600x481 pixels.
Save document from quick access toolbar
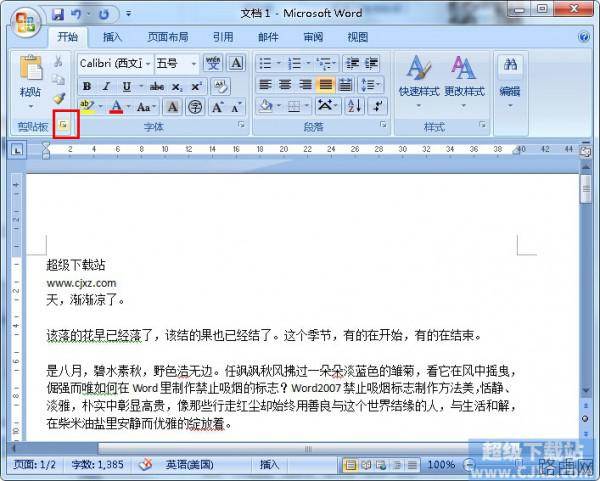(x=58, y=15)
